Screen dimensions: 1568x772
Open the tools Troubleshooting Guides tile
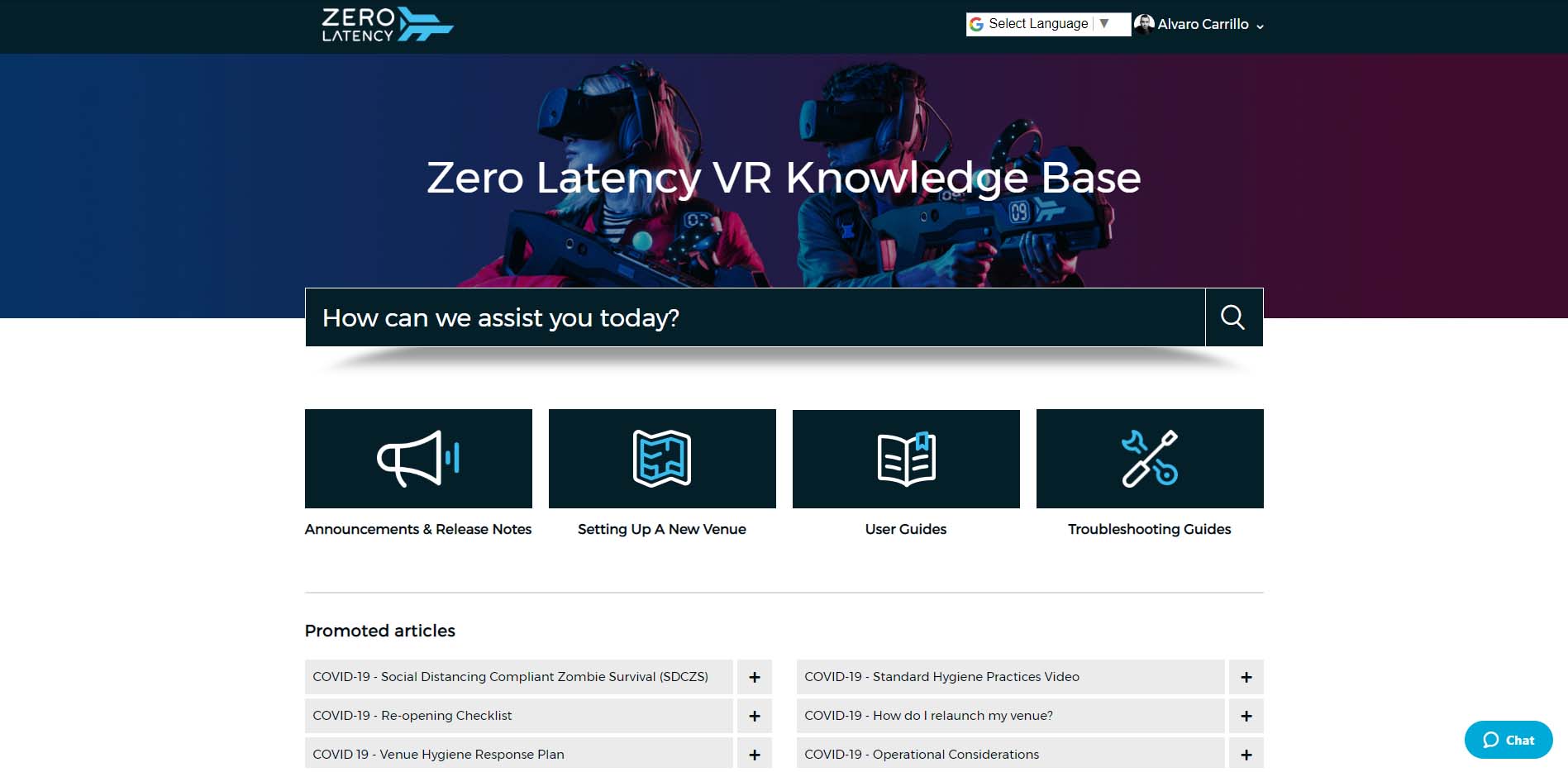(x=1150, y=459)
